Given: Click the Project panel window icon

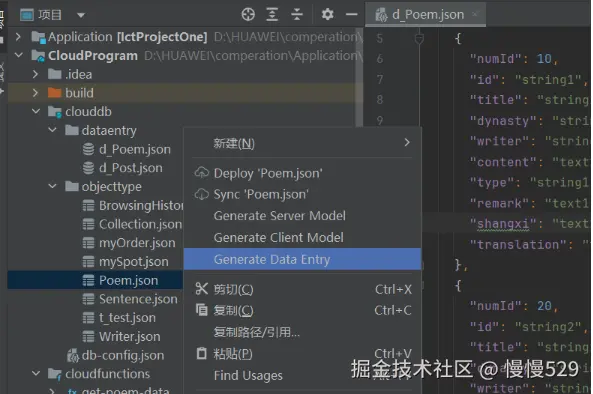Looking at the screenshot, I should pos(27,15).
